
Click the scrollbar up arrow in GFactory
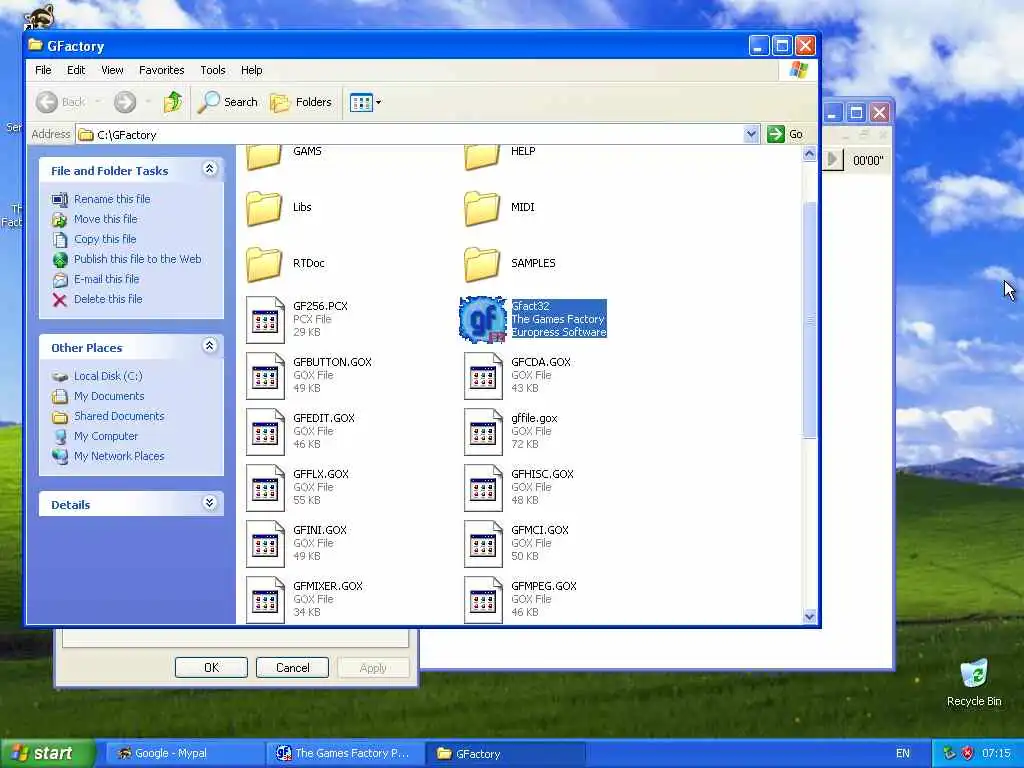[x=810, y=154]
